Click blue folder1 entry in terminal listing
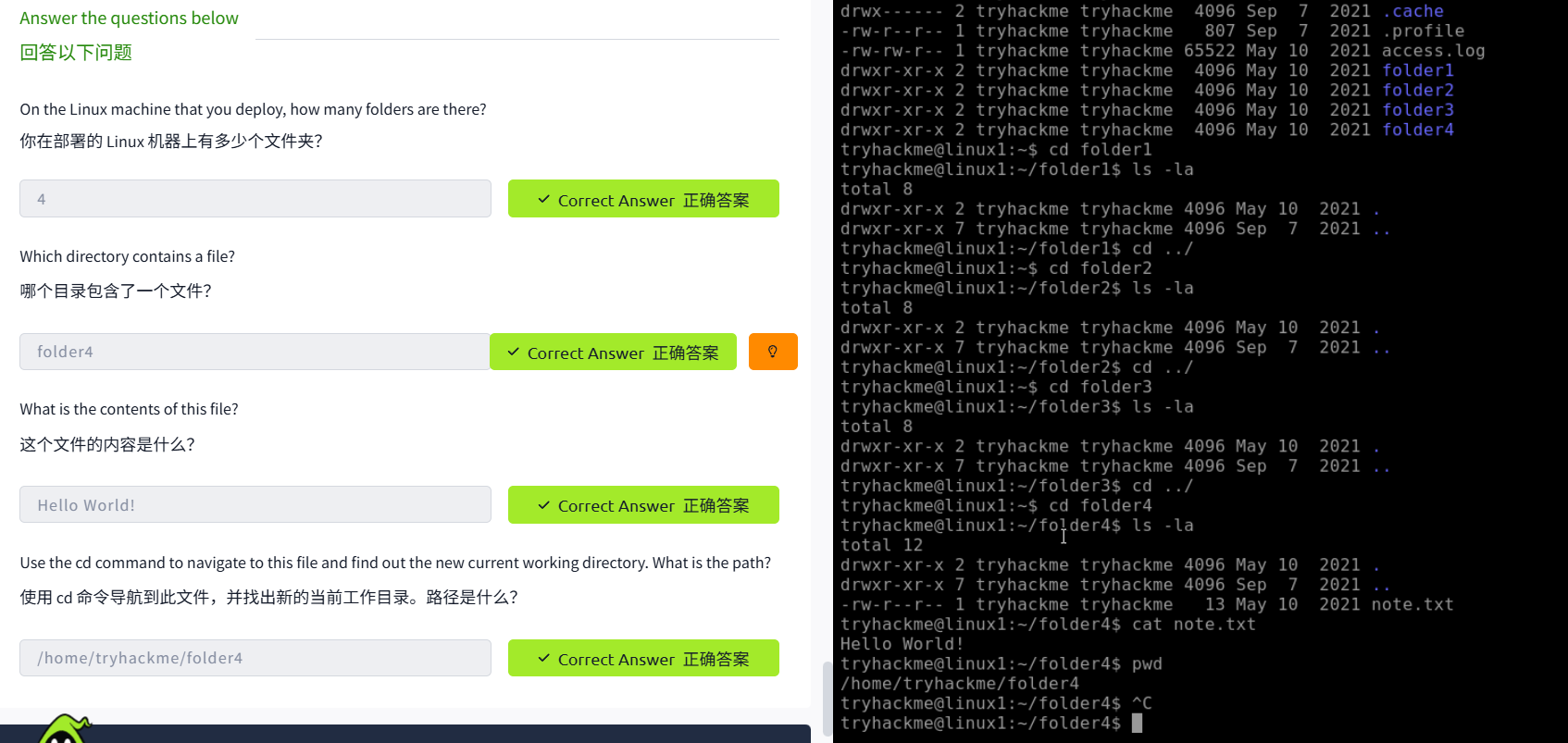The height and width of the screenshot is (743, 1568). (x=1417, y=70)
